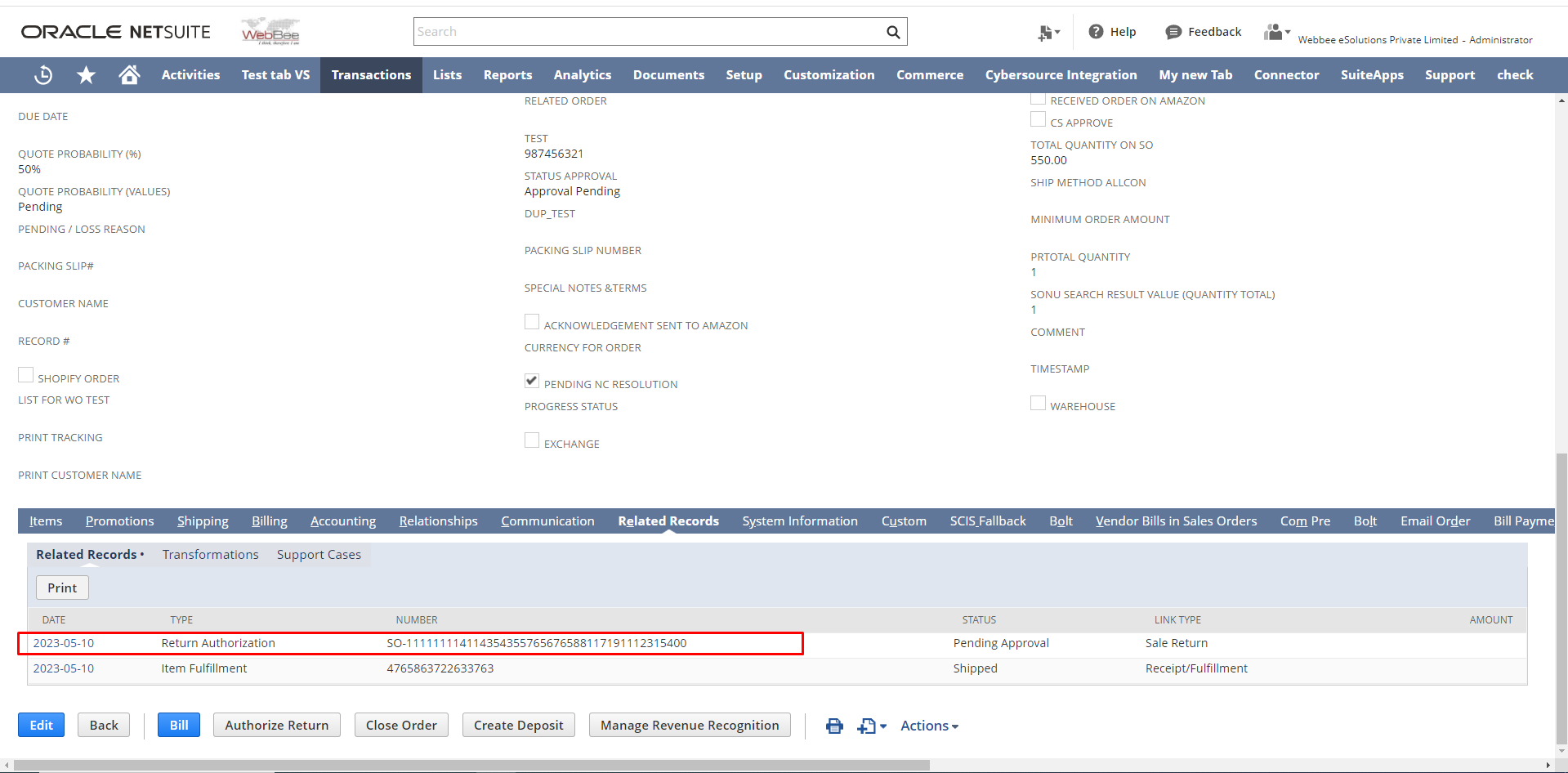
Task: Open the Create New dropdown in header
Action: pos(1048,33)
